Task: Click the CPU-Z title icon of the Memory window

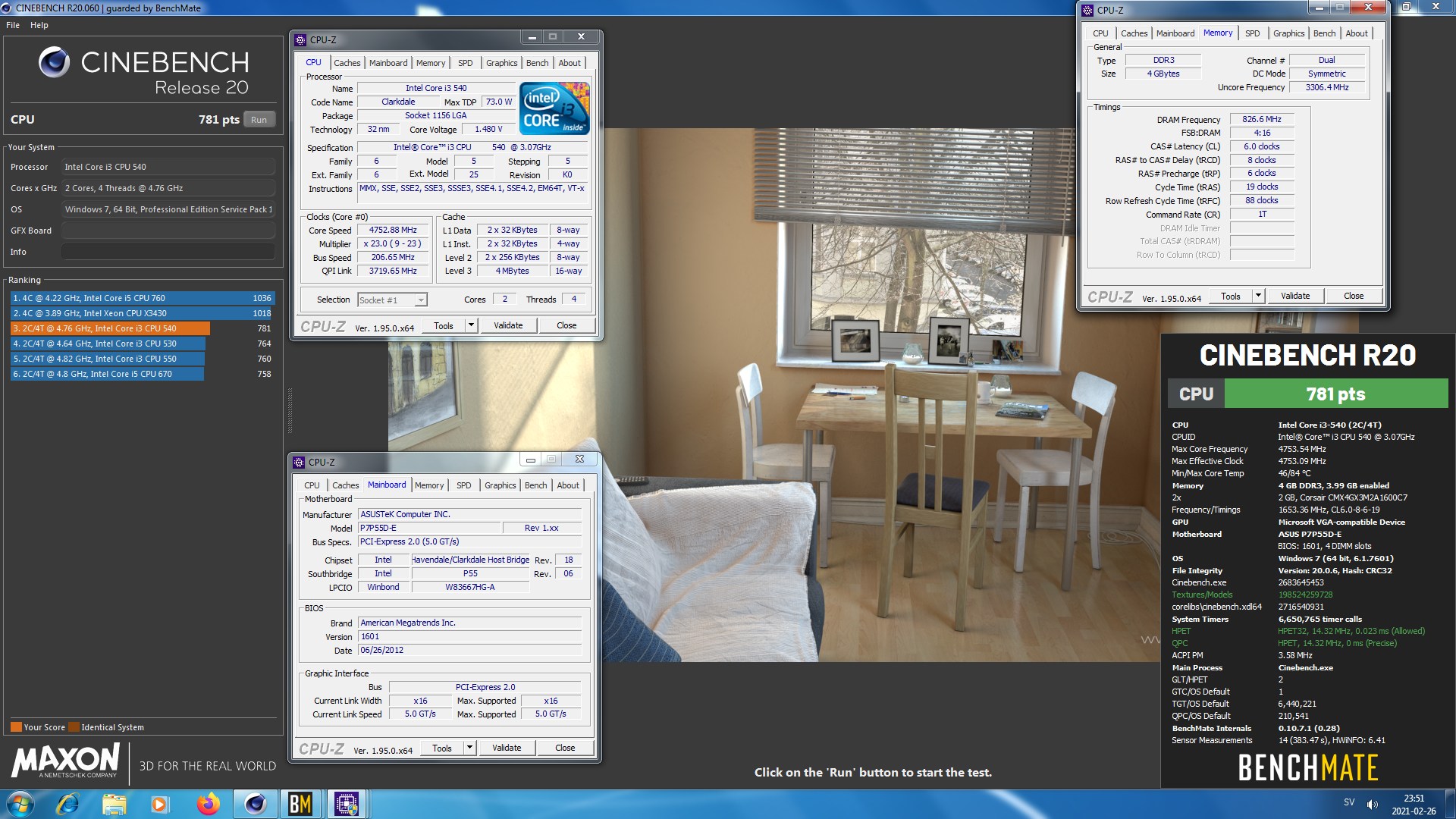Action: tap(1087, 11)
